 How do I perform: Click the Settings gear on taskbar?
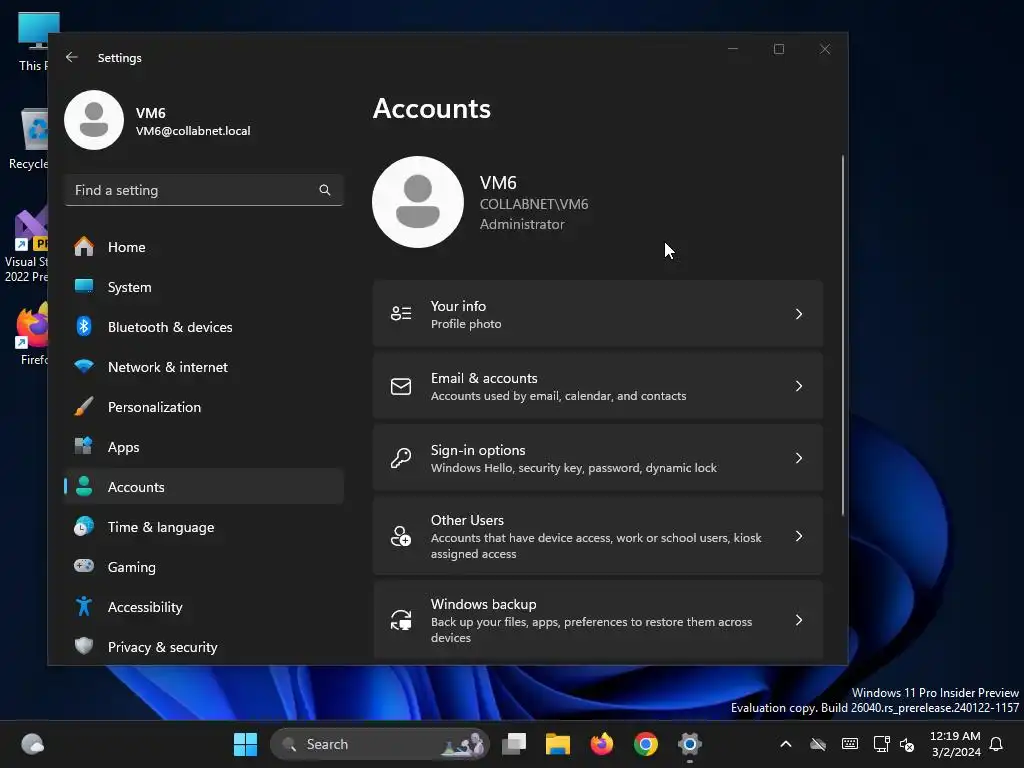[690, 744]
